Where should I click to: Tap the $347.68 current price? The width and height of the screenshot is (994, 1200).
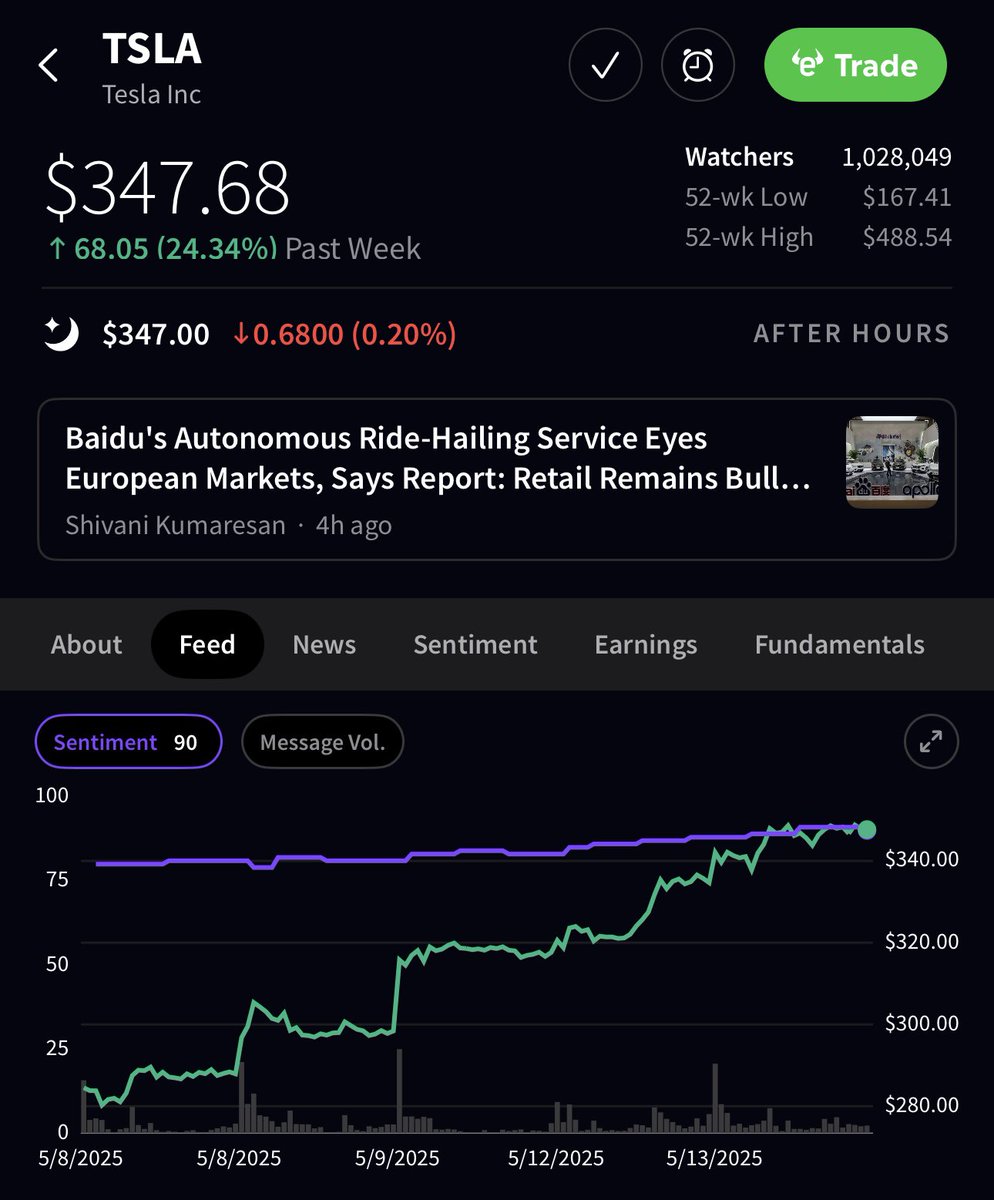(168, 187)
